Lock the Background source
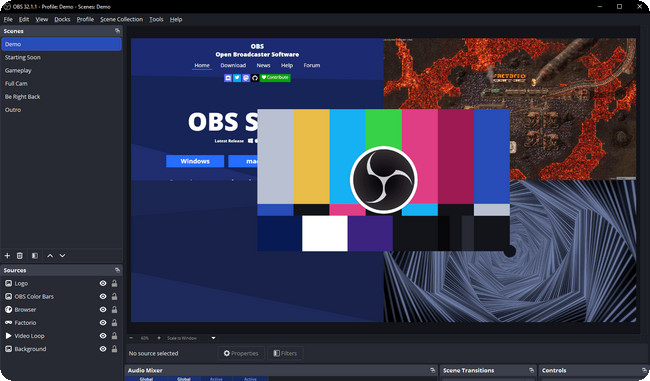 (x=114, y=349)
